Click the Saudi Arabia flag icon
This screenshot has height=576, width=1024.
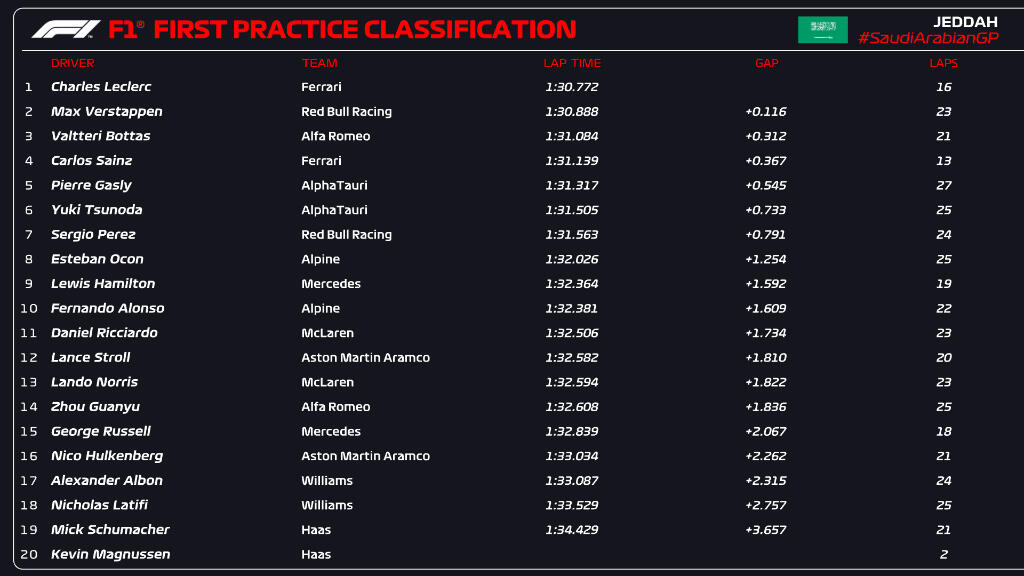(x=823, y=29)
